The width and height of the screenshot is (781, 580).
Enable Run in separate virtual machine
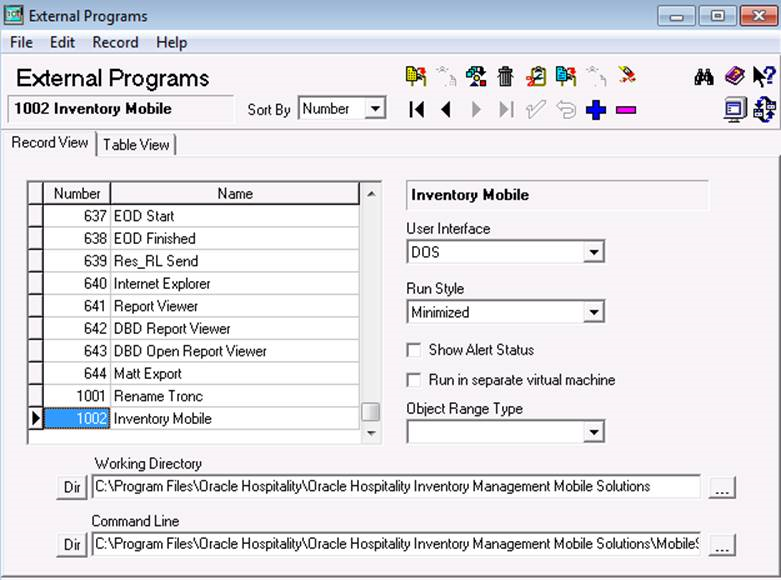tap(414, 380)
